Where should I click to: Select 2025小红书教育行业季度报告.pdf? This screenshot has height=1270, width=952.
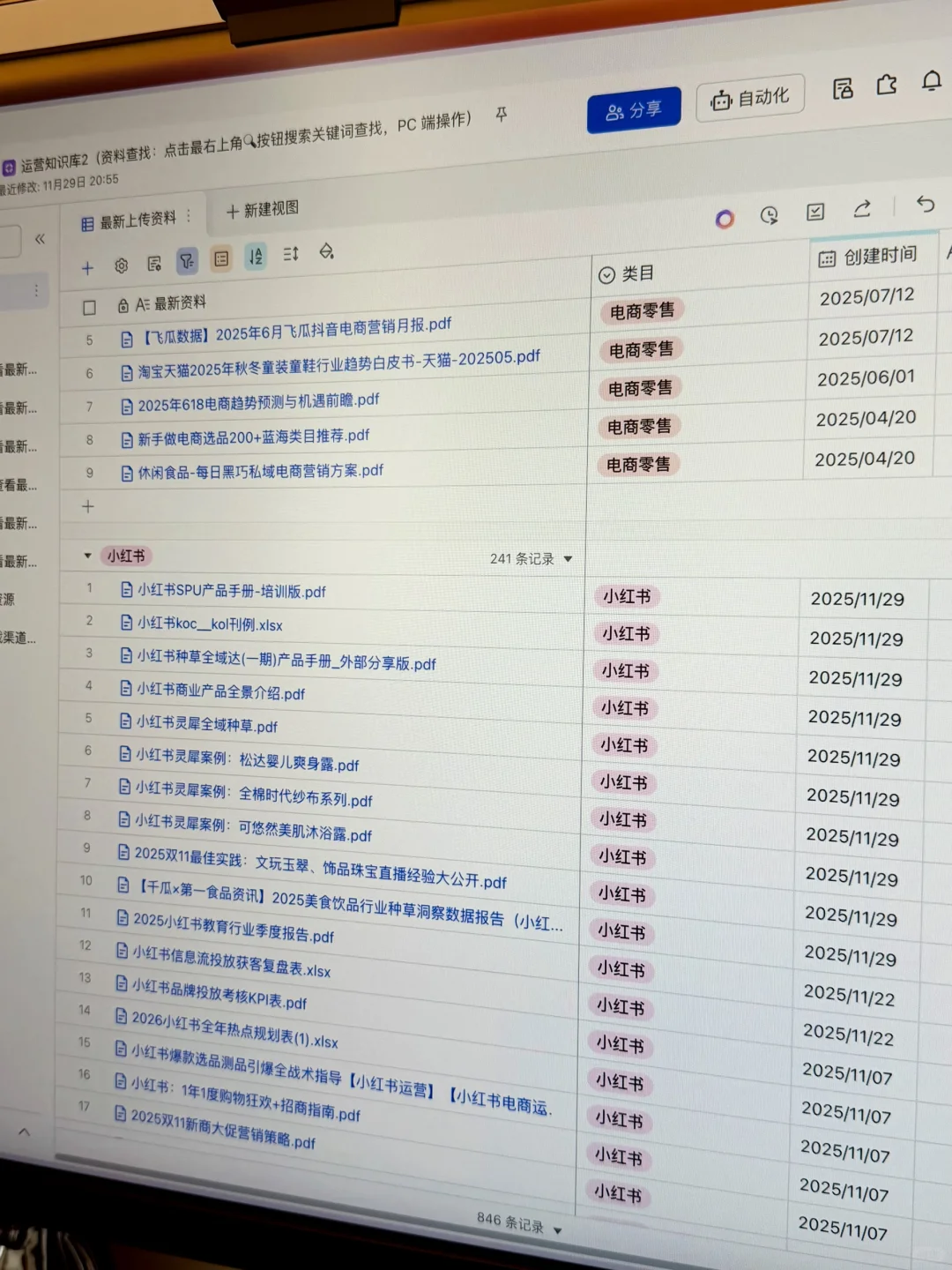coord(234,927)
